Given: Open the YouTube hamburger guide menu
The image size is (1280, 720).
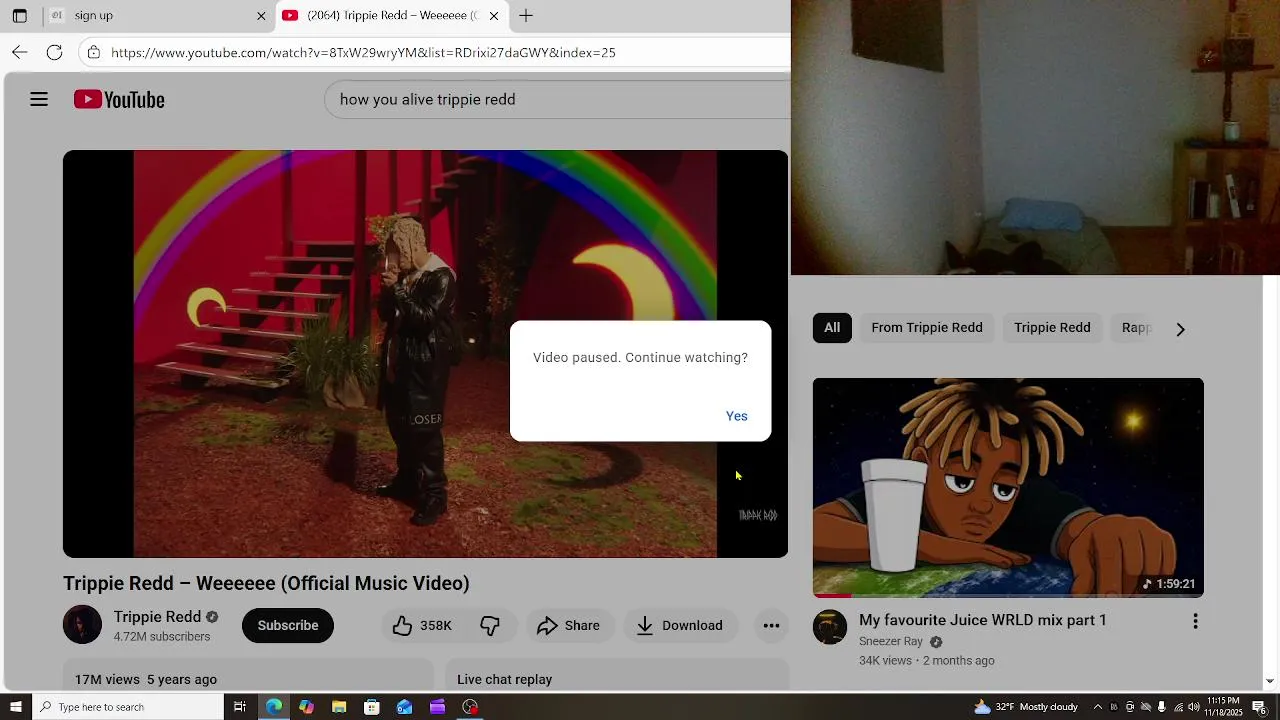Looking at the screenshot, I should 39,99.
